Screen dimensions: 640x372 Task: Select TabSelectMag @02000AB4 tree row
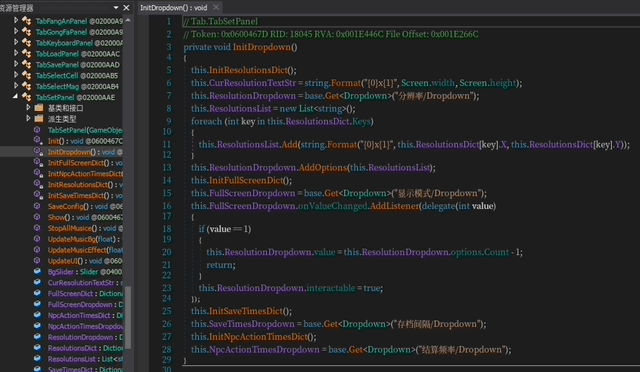pos(77,87)
